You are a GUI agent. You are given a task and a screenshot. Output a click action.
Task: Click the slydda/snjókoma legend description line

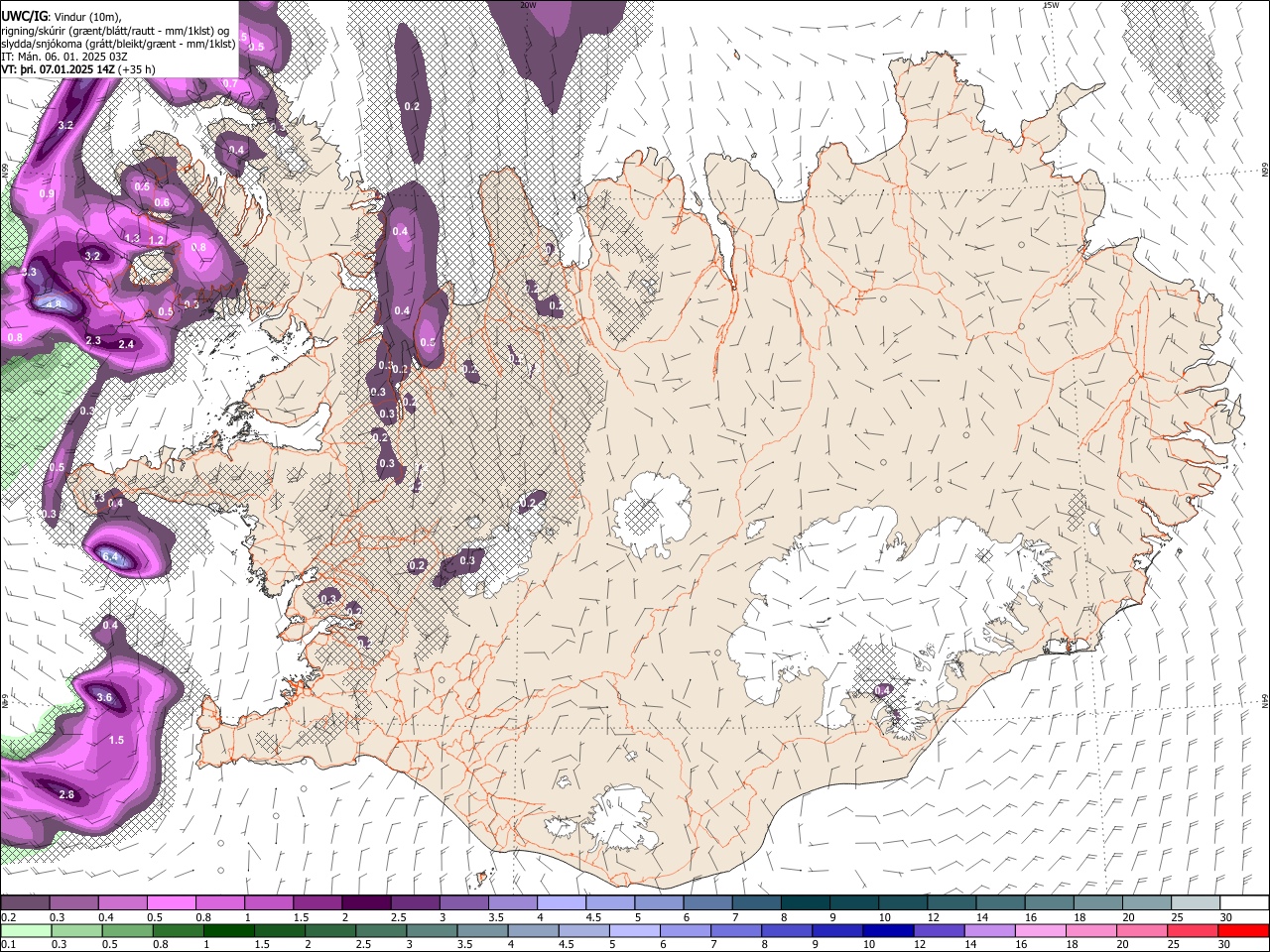pos(118,43)
